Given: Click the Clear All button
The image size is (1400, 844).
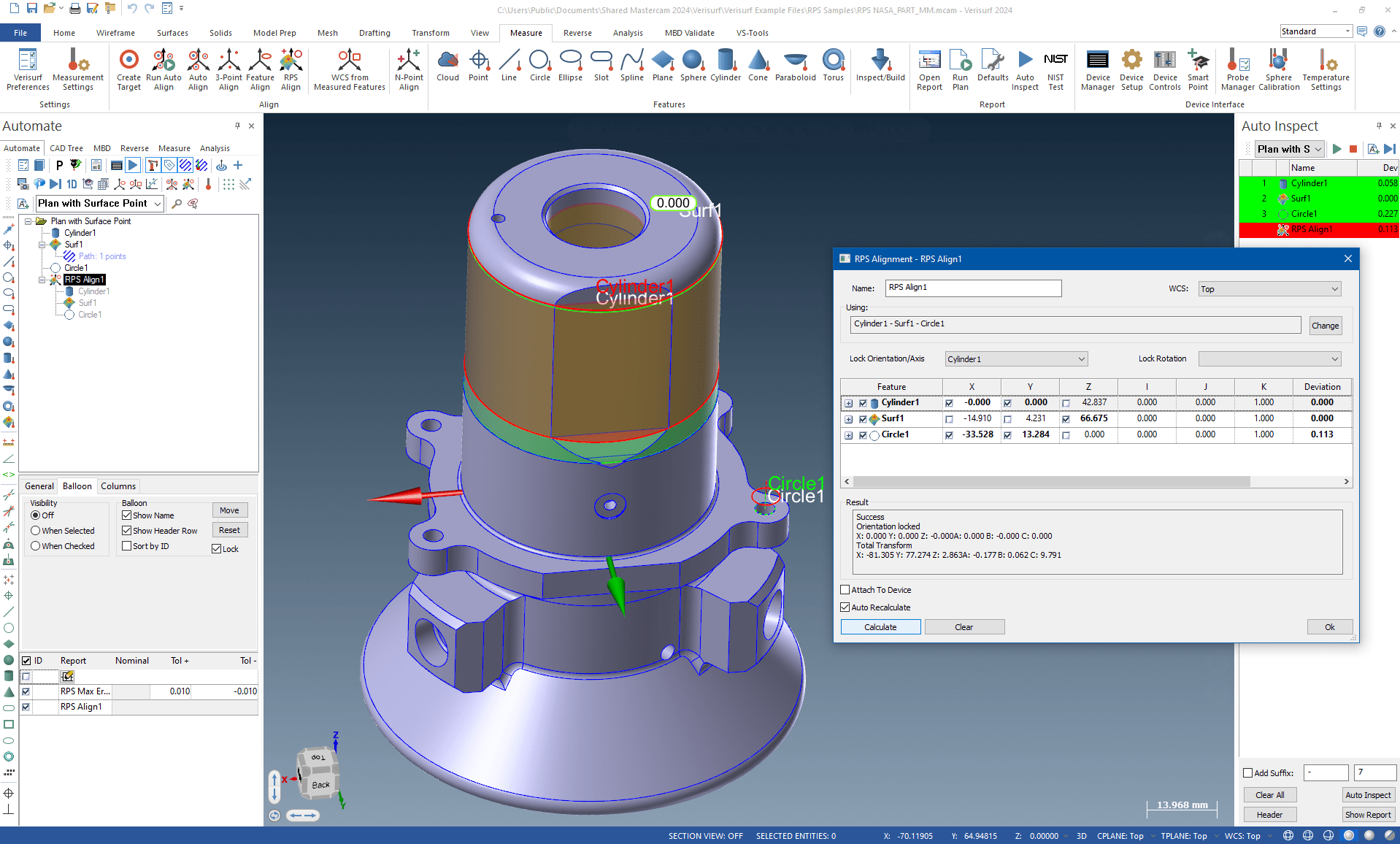Looking at the screenshot, I should click(1269, 795).
